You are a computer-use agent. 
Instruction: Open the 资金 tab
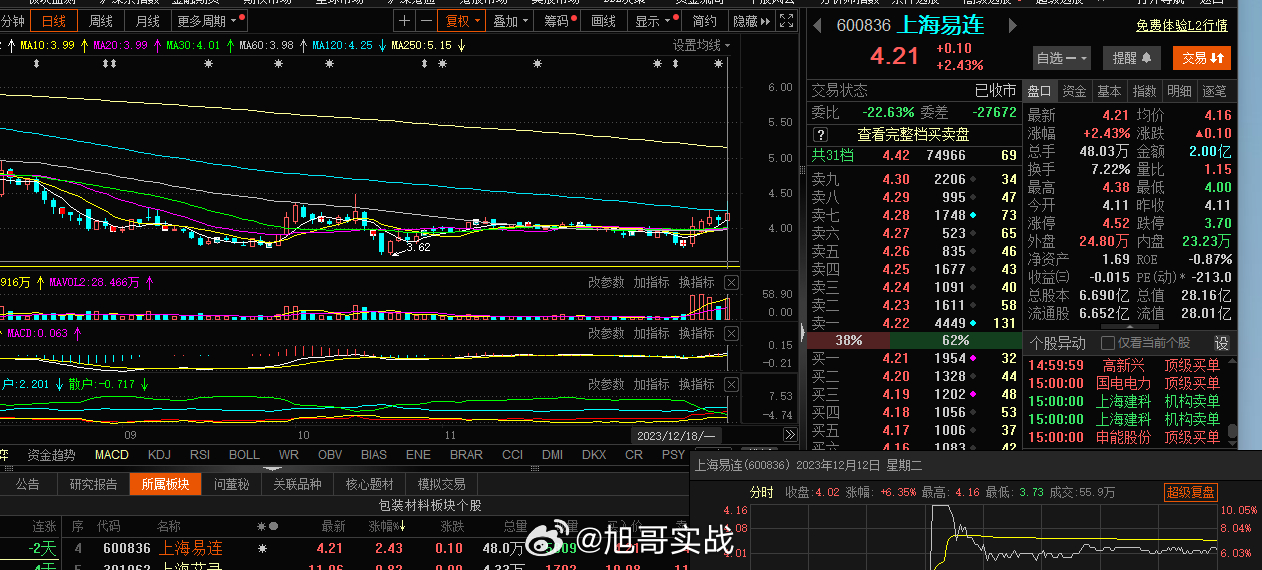click(x=1074, y=91)
